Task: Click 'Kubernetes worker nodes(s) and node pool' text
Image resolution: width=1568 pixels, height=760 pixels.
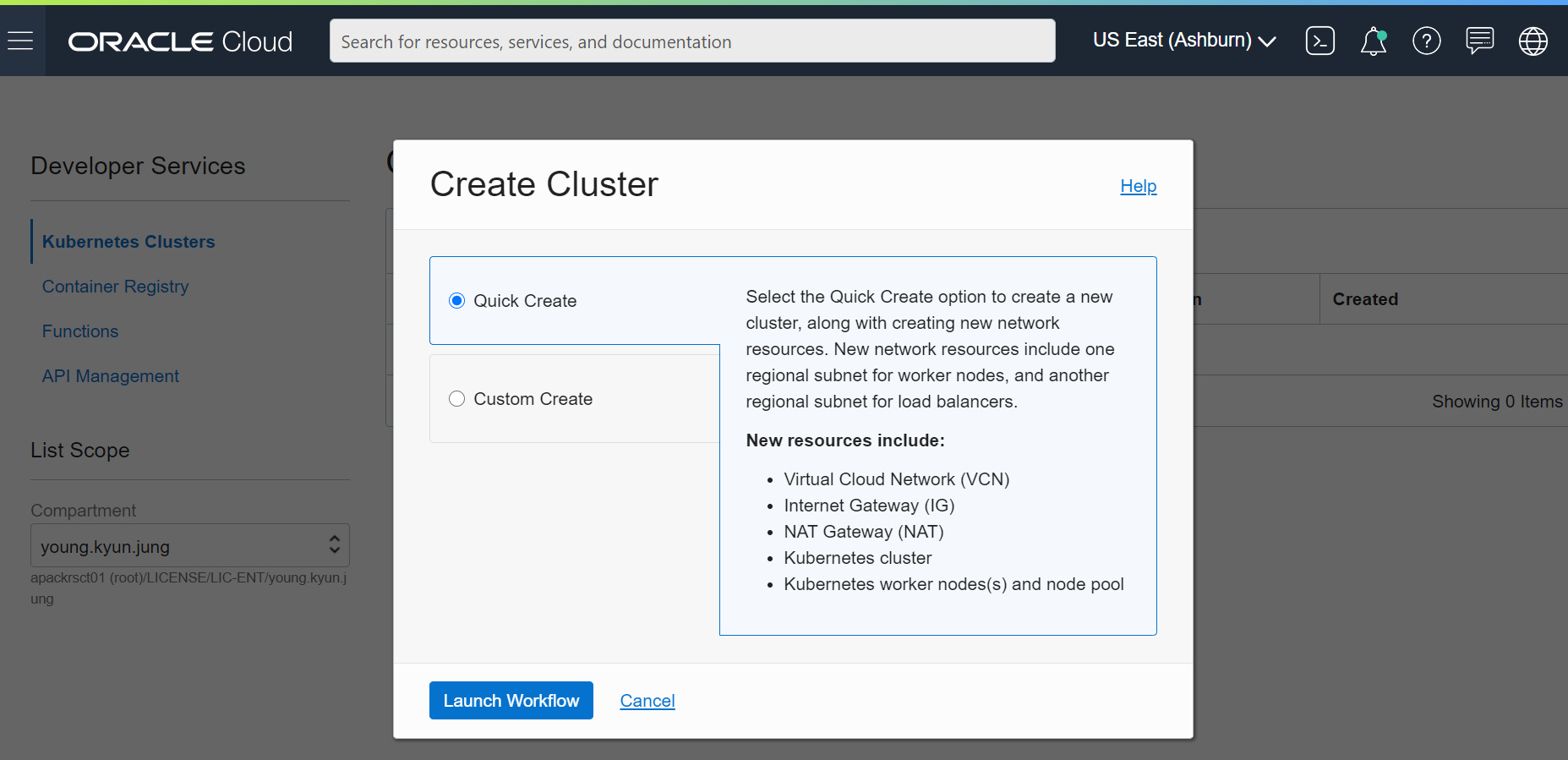Action: 953,584
